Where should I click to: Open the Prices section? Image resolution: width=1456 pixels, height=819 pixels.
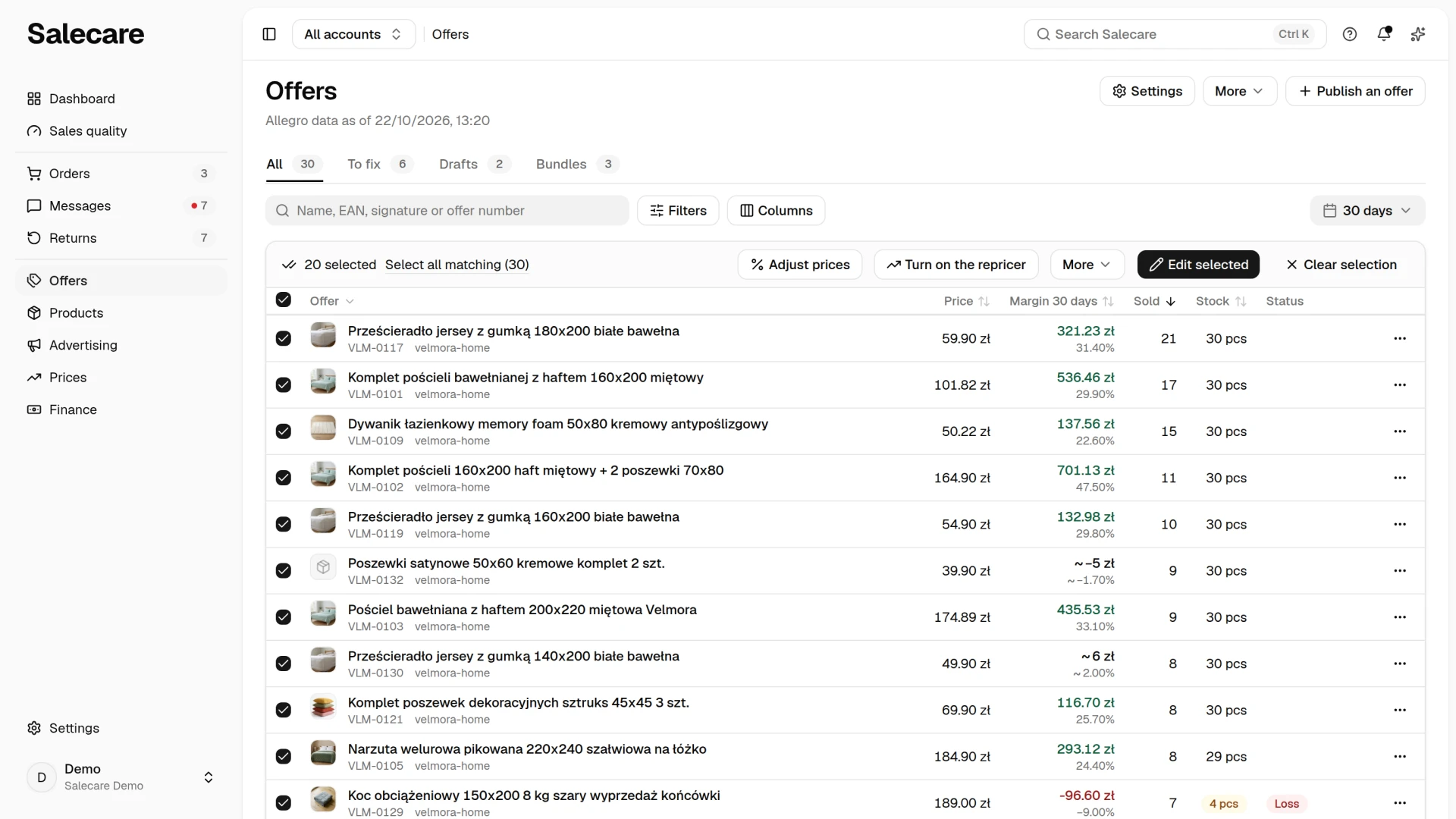point(121,378)
